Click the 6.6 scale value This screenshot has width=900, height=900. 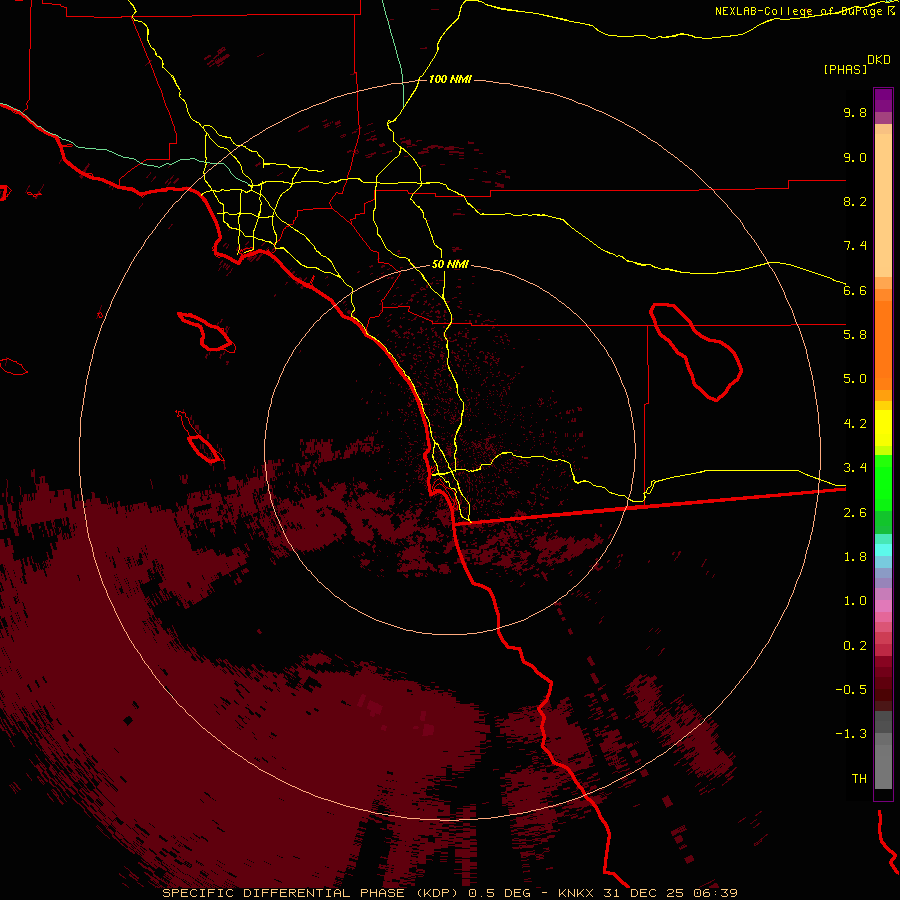tap(855, 290)
